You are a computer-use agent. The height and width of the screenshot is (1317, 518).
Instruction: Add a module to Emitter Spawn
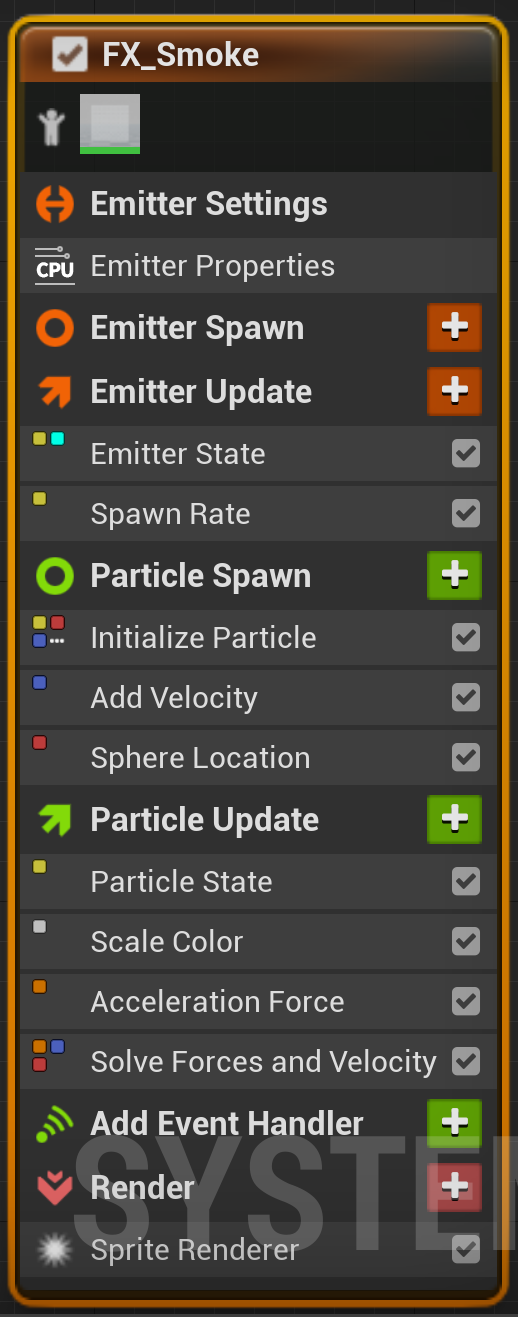[455, 328]
